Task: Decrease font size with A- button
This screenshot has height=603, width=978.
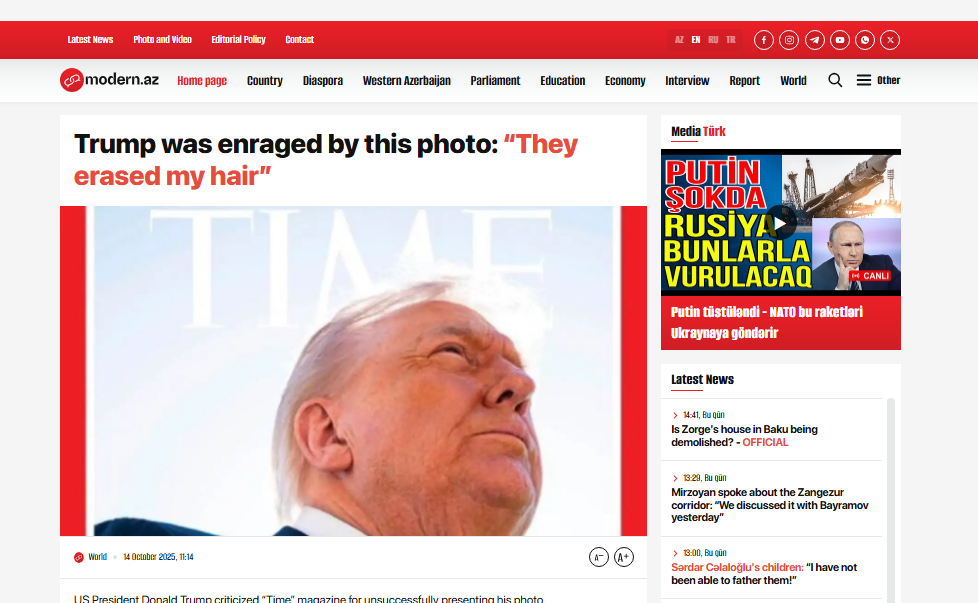Action: (599, 557)
